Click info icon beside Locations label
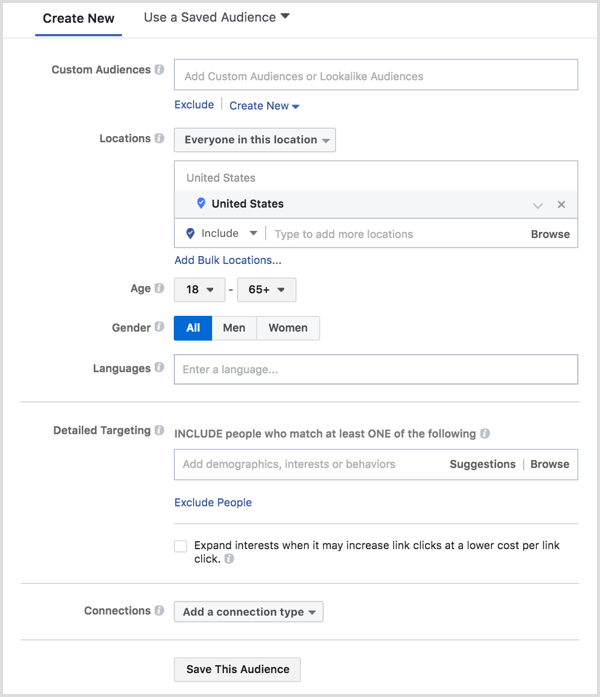The width and height of the screenshot is (600, 697). 160,139
